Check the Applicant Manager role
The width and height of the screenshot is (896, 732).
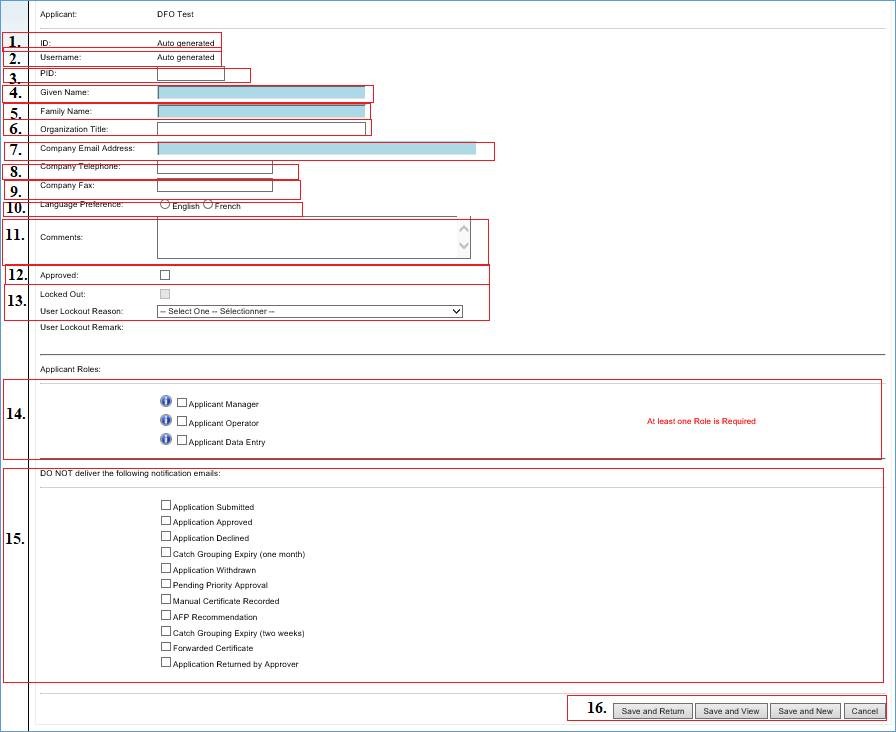coord(182,403)
